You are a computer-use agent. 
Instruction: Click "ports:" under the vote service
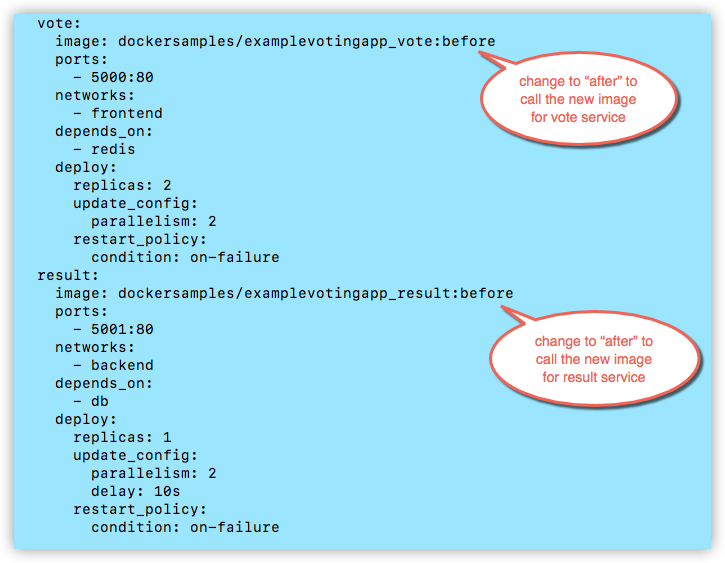[x=81, y=60]
